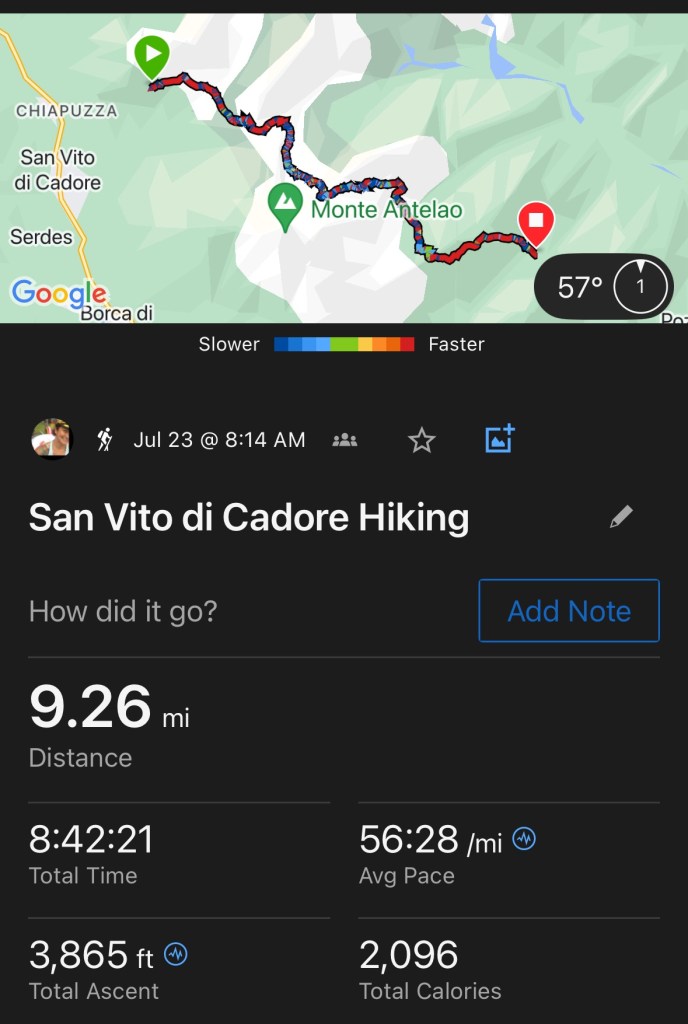Tap the Avg Pace info icon

(x=523, y=840)
